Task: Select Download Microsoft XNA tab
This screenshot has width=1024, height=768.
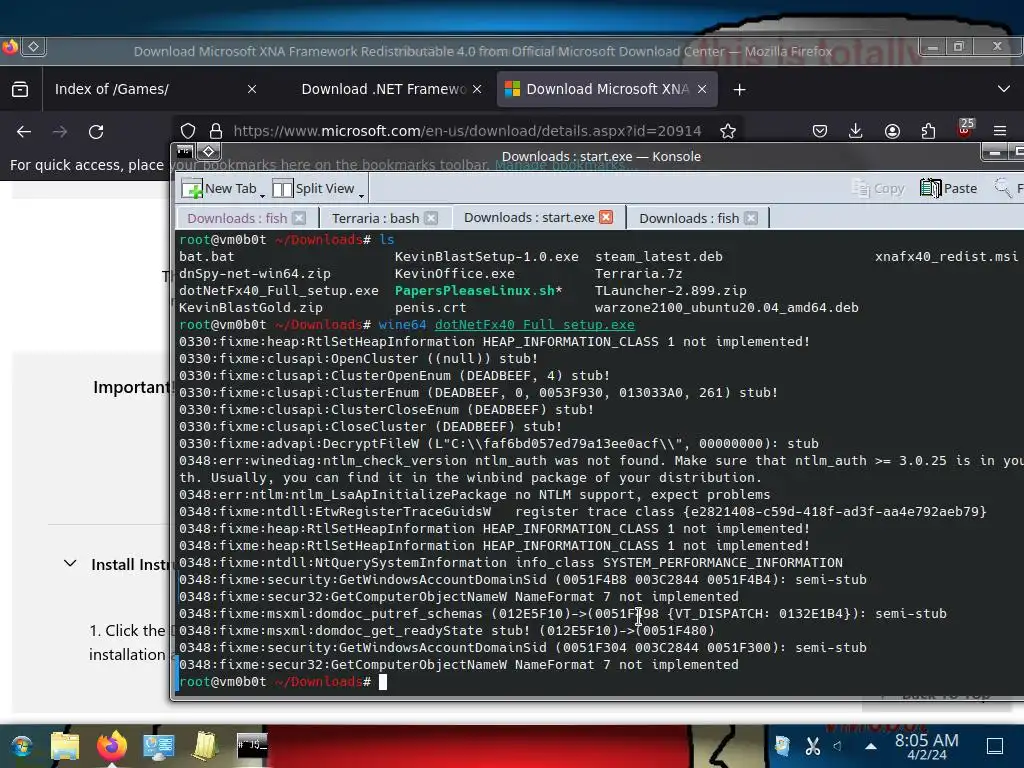Action: [607, 89]
